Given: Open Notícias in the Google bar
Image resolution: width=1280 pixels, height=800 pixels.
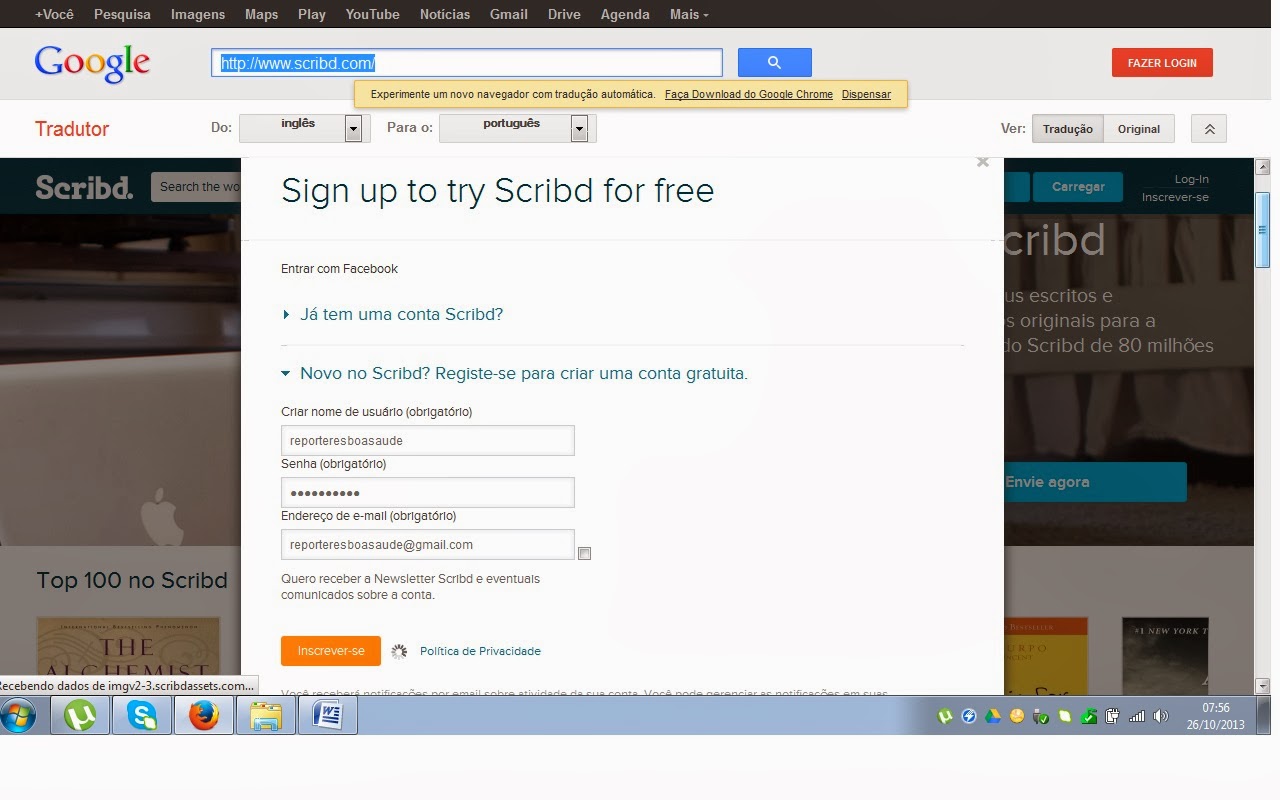Looking at the screenshot, I should coord(445,14).
